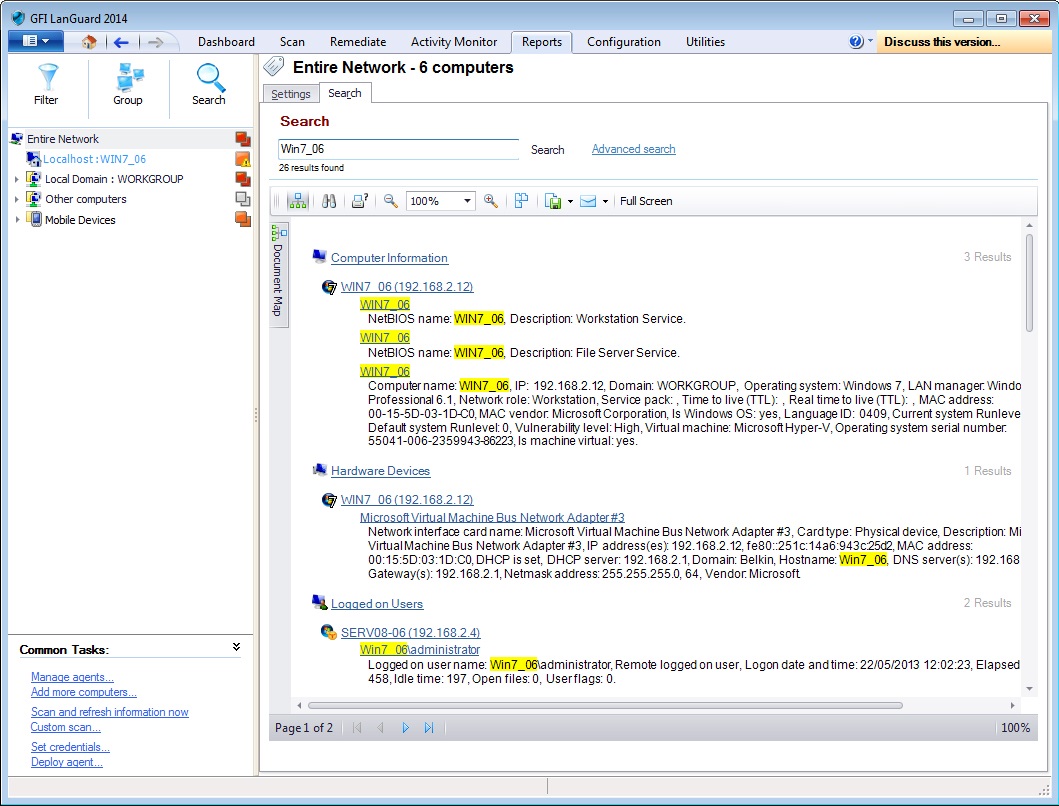Image resolution: width=1059 pixels, height=806 pixels.
Task: Click the Set credentials link
Action: point(70,747)
